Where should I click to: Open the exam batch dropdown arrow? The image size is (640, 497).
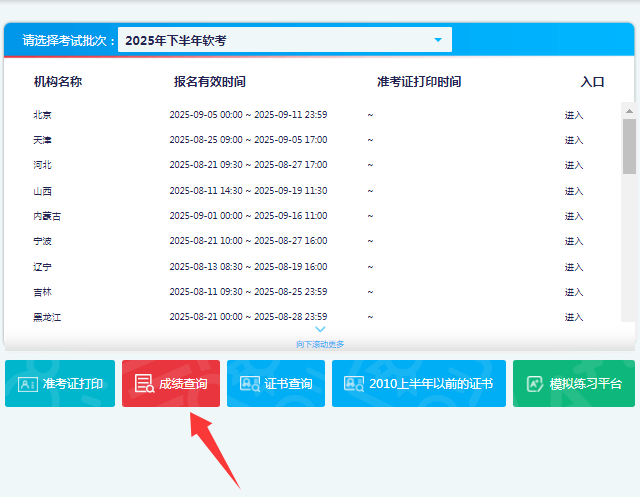437,40
